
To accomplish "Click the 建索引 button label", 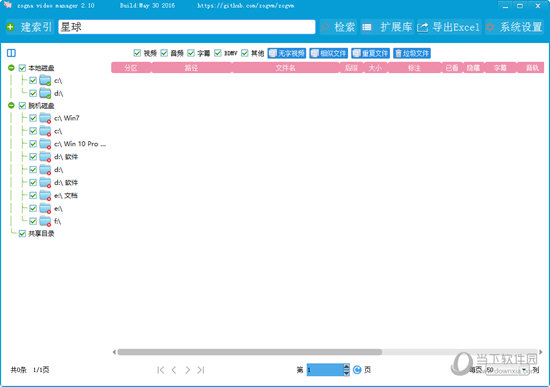I will (x=36, y=27).
